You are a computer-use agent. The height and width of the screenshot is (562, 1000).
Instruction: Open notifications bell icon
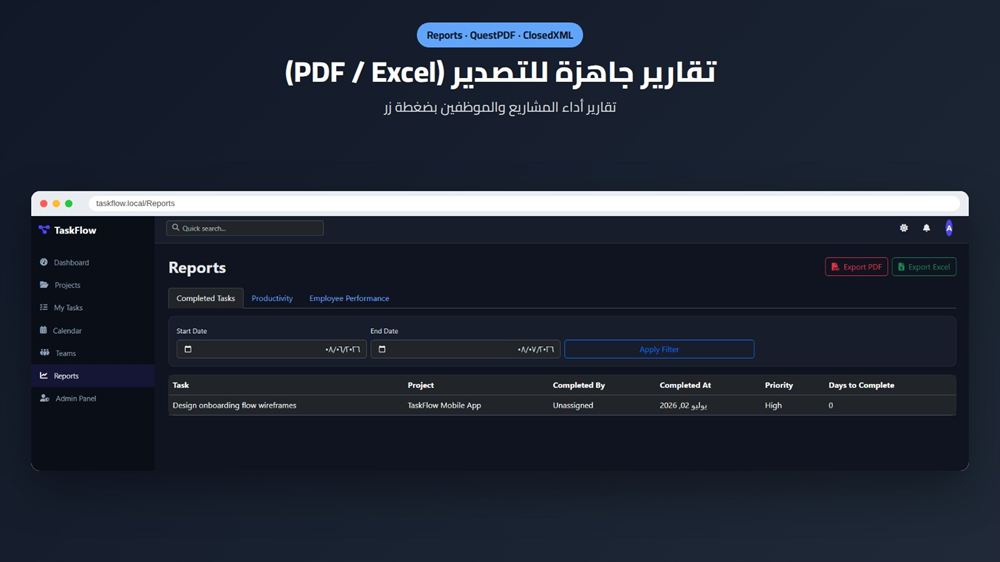tap(926, 228)
